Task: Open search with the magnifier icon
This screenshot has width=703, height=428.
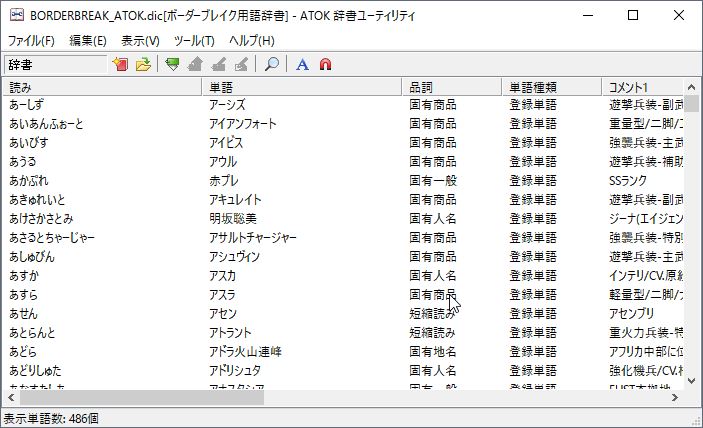Action: pyautogui.click(x=271, y=64)
